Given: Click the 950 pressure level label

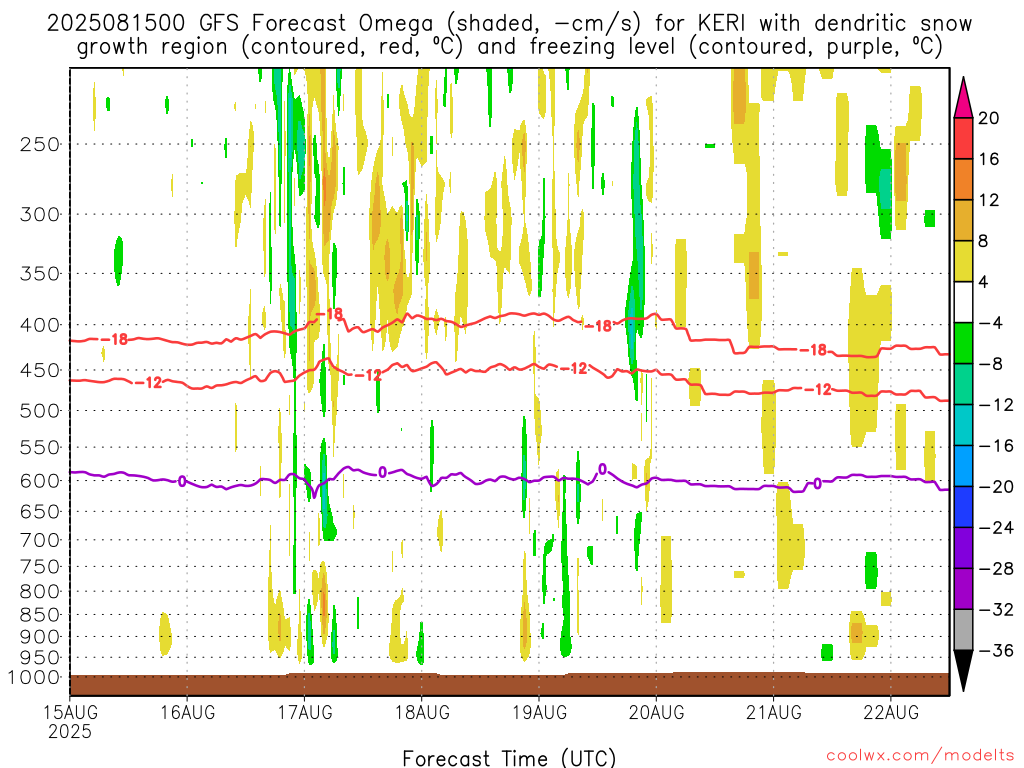Looking at the screenshot, I should click(x=40, y=658).
